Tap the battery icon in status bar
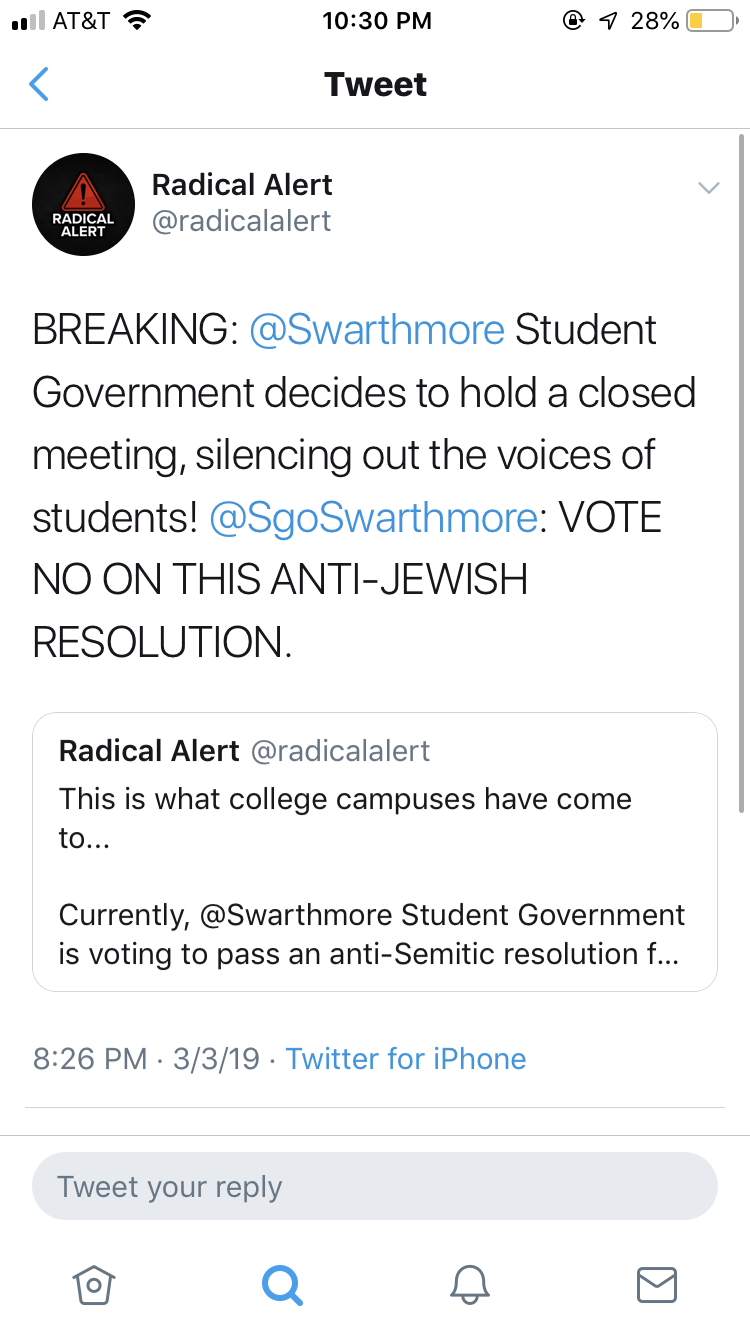This screenshot has height=1334, width=750. click(710, 21)
